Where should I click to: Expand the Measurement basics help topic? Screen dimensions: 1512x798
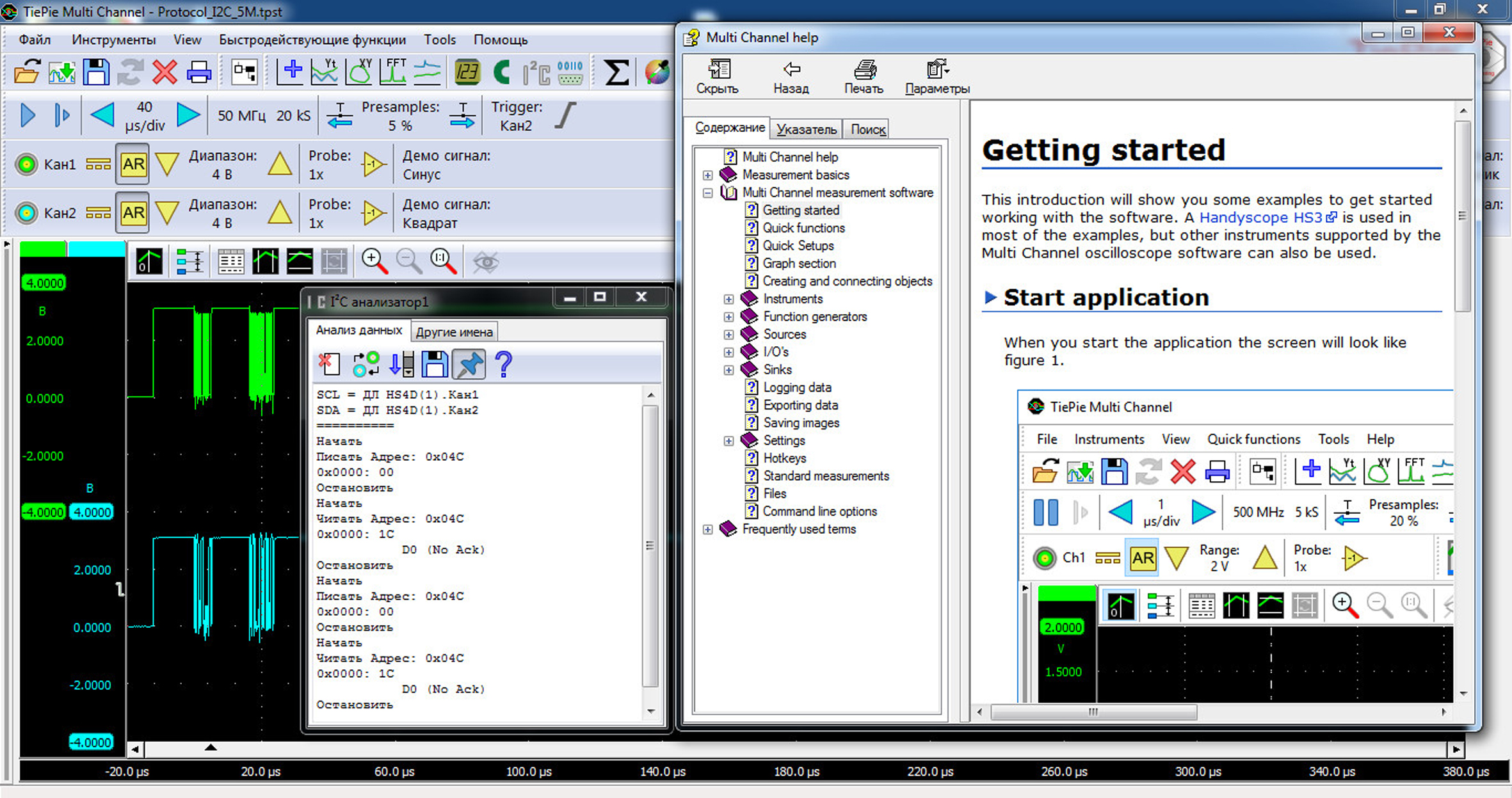707,175
